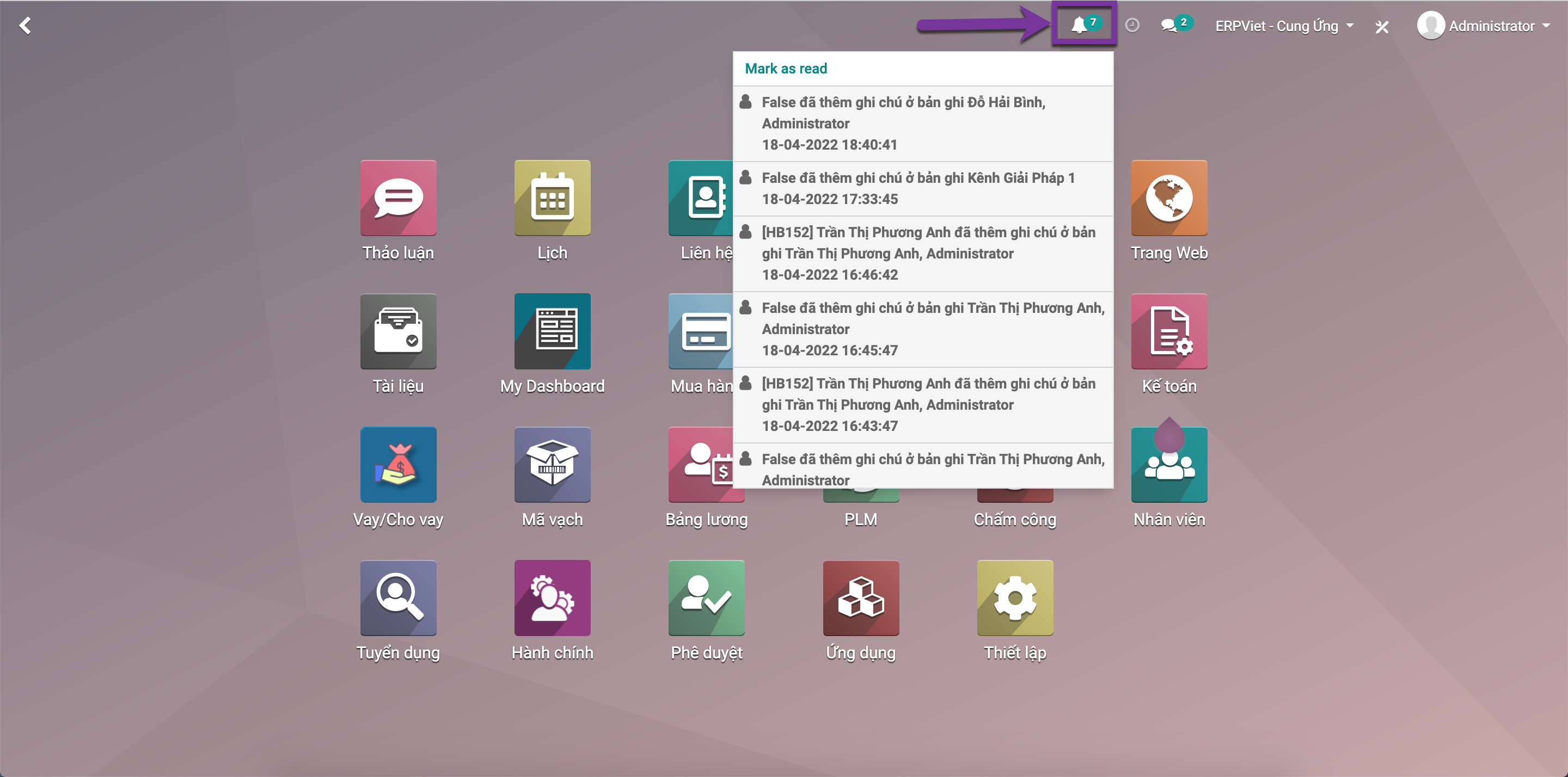Open the Nhân viên employees app
1568x777 pixels.
[x=1169, y=464]
